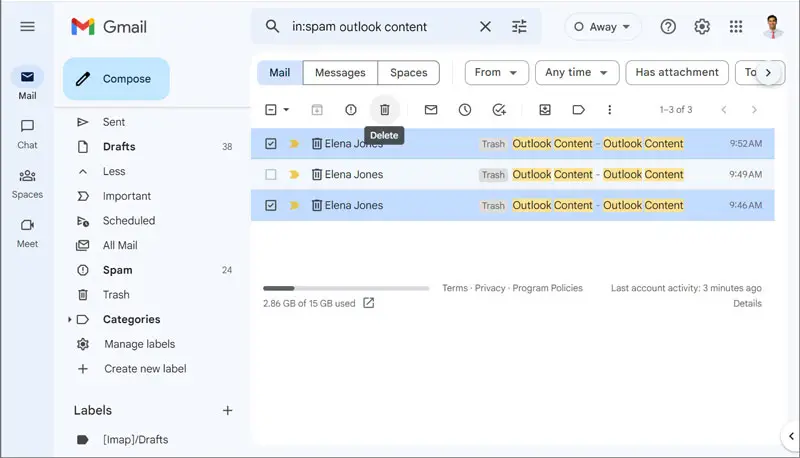Click the Delete trash icon in toolbar
The image size is (800, 458).
(x=384, y=110)
